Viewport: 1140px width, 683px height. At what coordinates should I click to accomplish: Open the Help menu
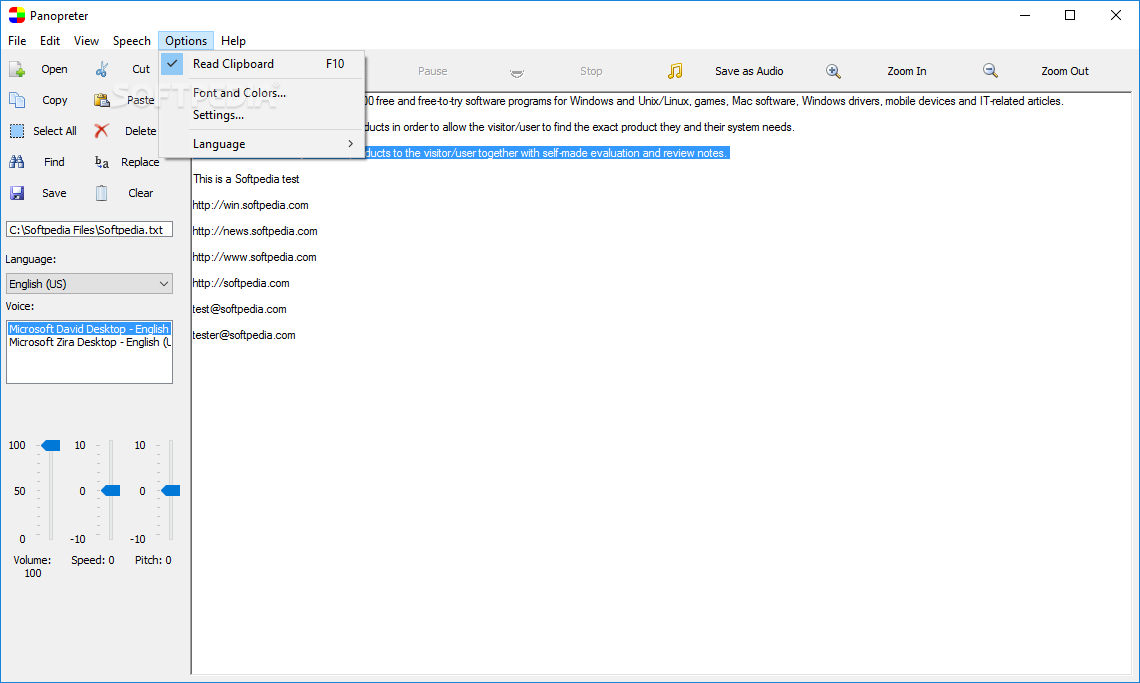(x=233, y=41)
